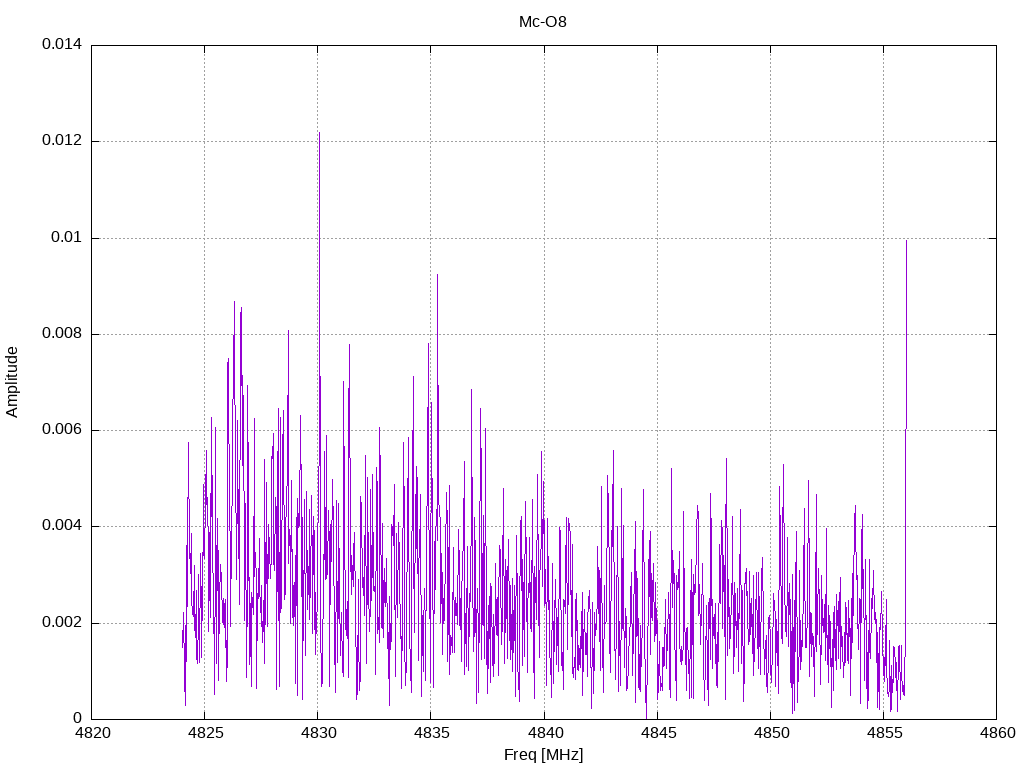The width and height of the screenshot is (1024, 768).
Task: Click the 0 y-axis tick label
Action: pyautogui.click(x=78, y=718)
